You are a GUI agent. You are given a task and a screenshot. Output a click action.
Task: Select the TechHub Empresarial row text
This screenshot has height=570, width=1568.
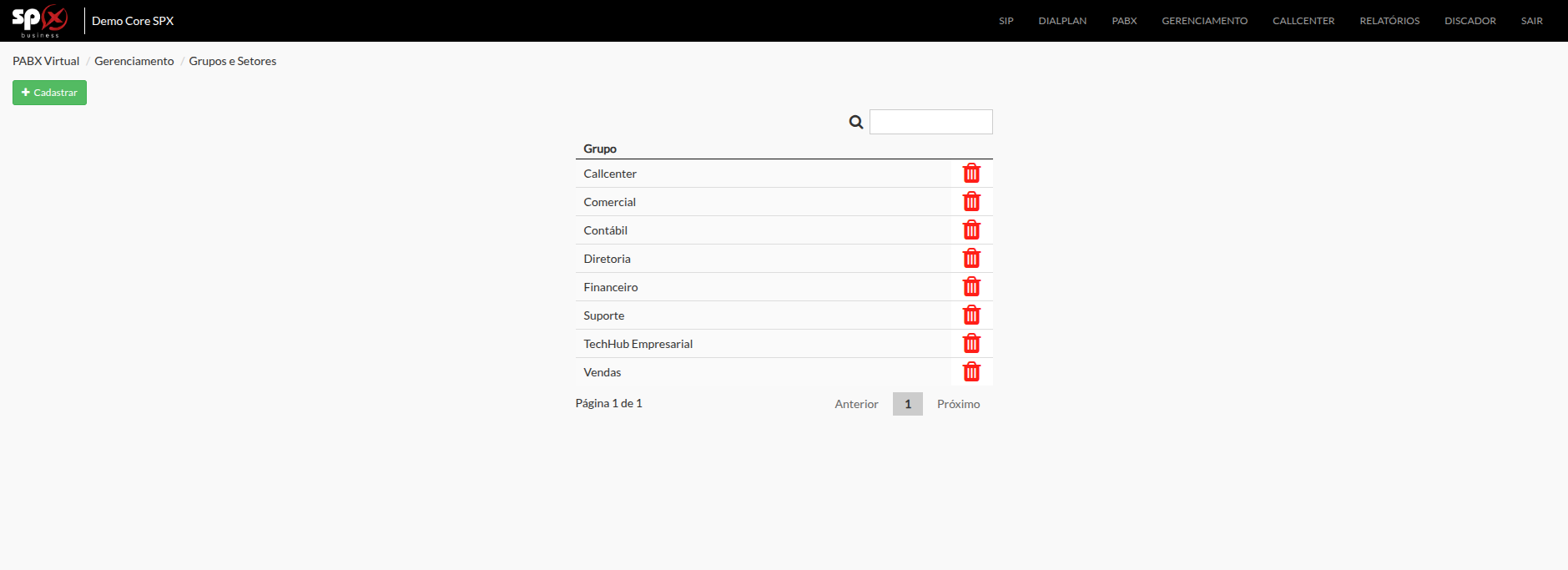tap(638, 344)
